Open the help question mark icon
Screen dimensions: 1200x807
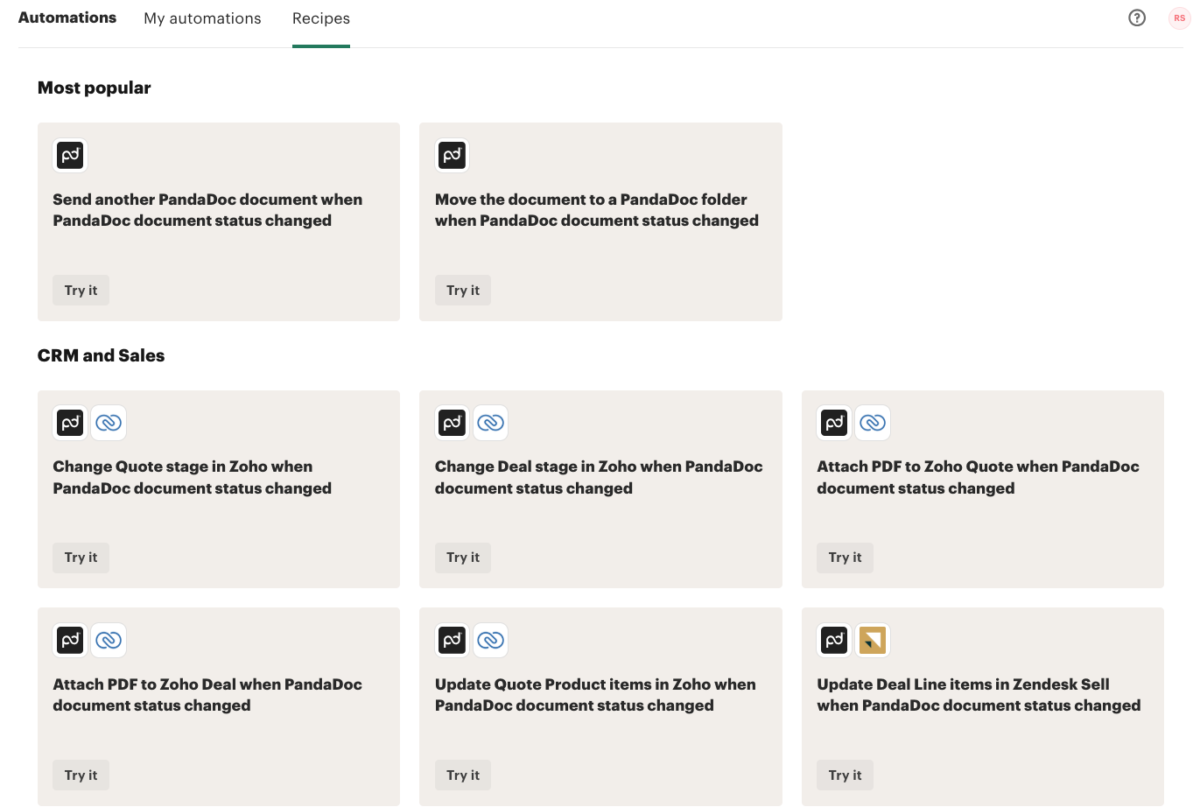(x=1137, y=18)
